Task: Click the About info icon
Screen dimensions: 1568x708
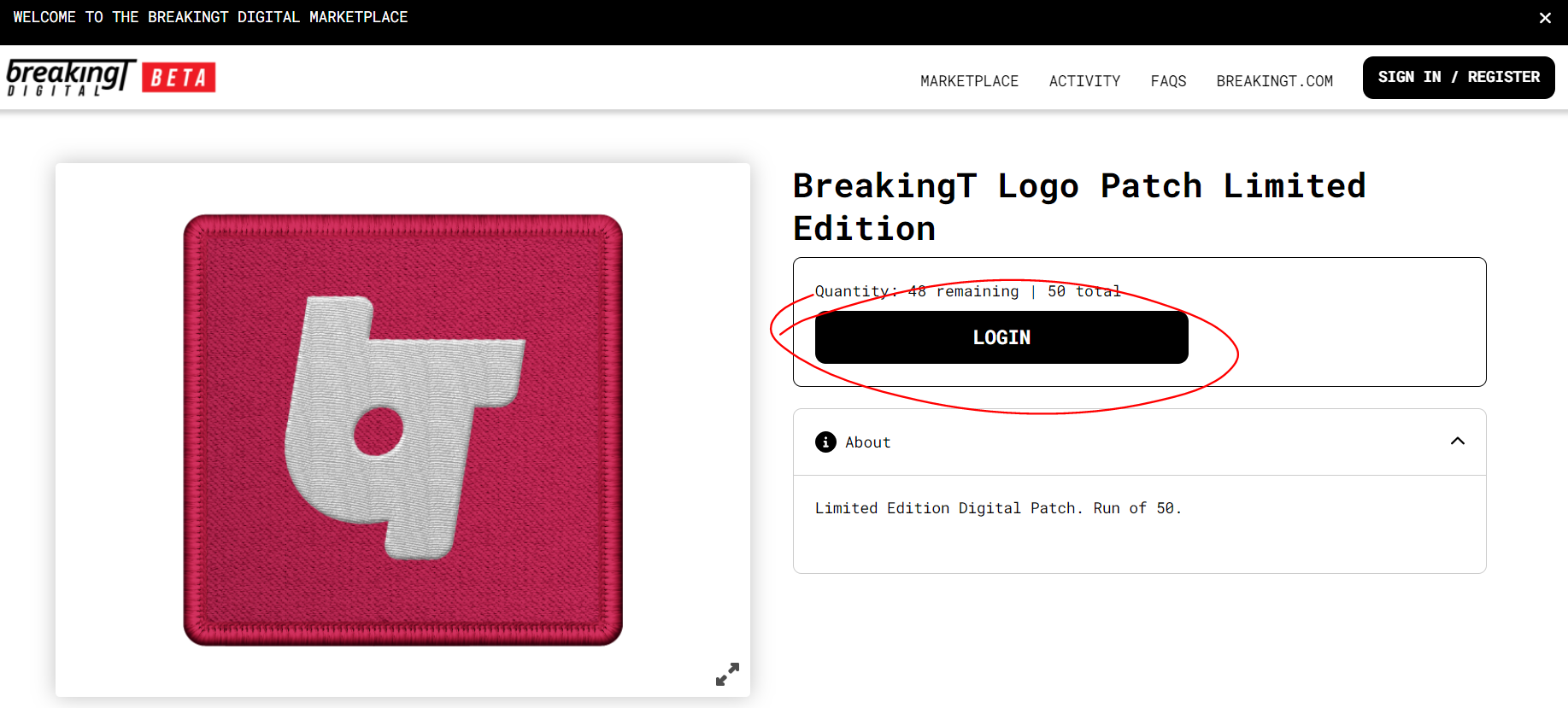Action: pos(825,442)
